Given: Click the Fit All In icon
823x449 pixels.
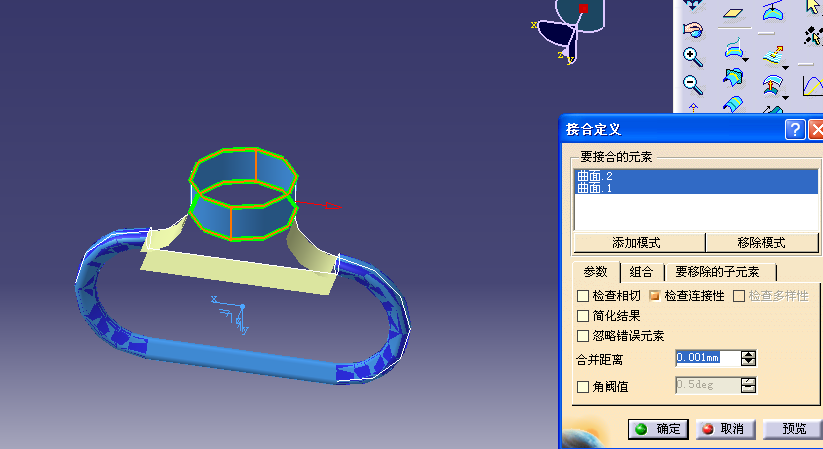Looking at the screenshot, I should point(692,4).
